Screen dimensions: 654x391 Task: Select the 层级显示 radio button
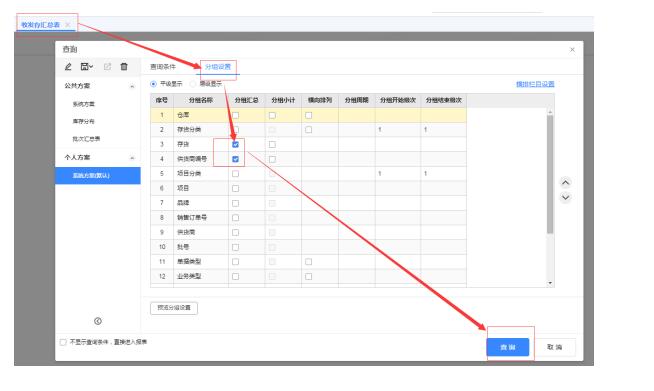pyautogui.click(x=192, y=84)
